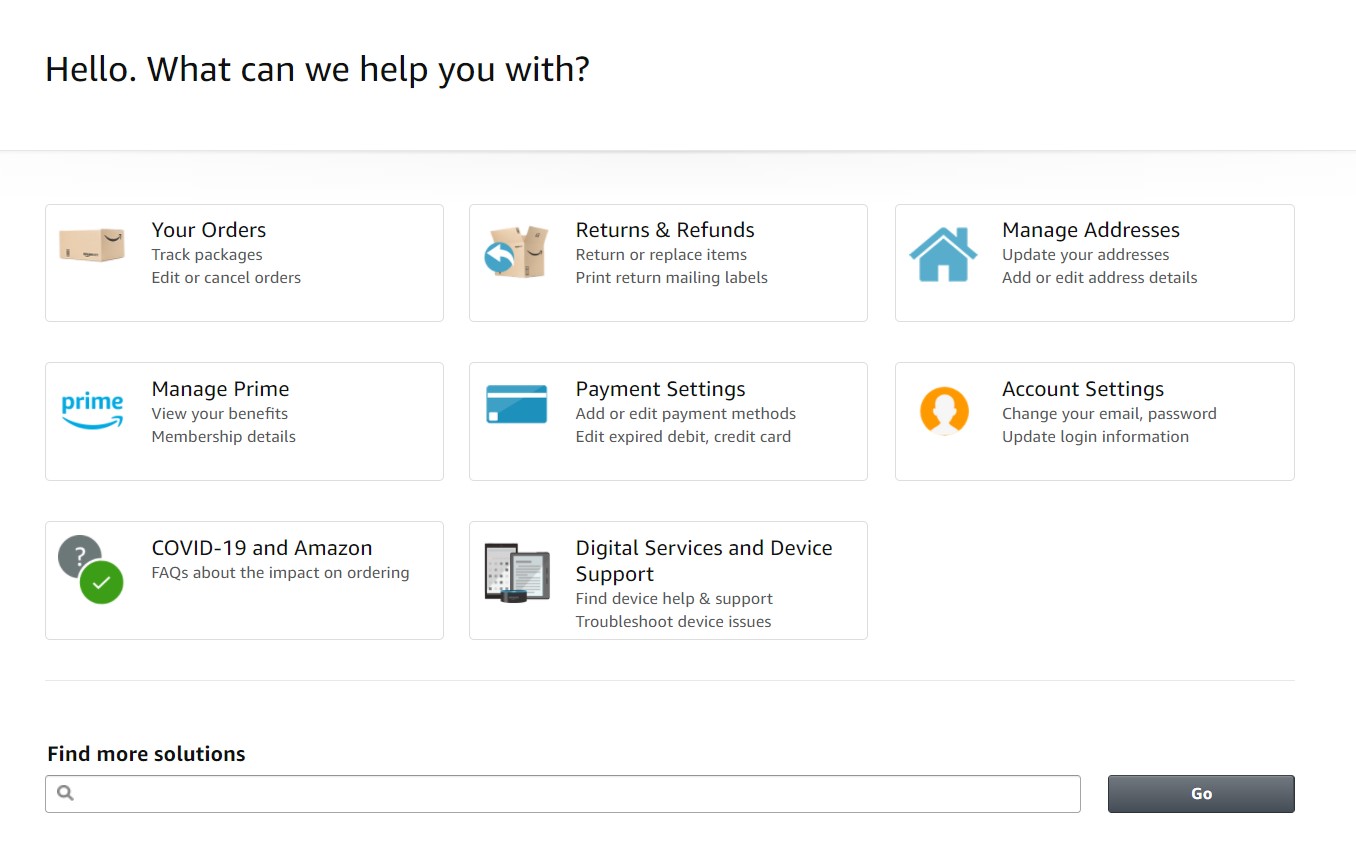Click the credit card Payment Settings icon
The height and width of the screenshot is (843, 1356).
click(x=516, y=404)
